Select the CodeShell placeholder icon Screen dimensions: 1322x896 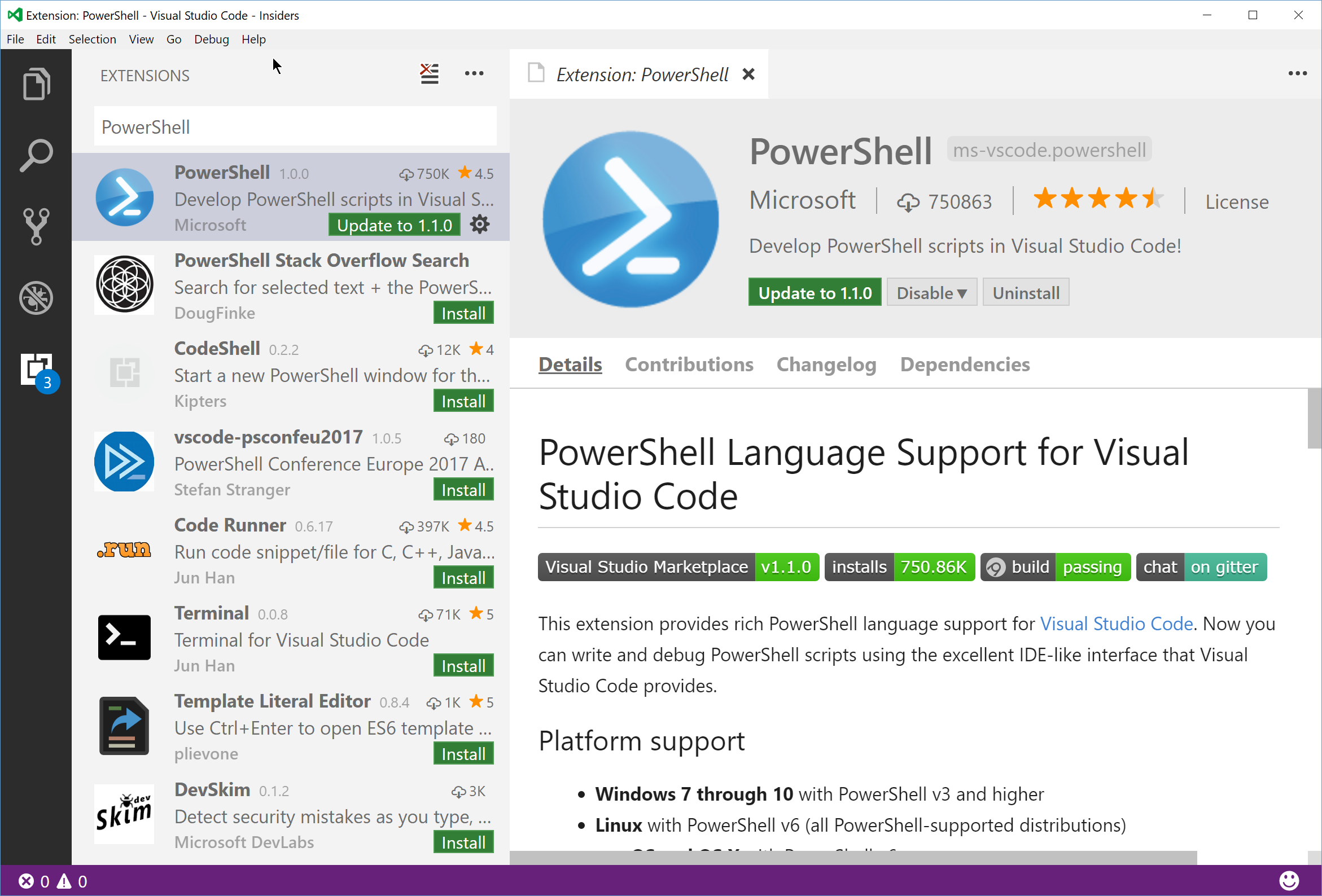(x=124, y=373)
